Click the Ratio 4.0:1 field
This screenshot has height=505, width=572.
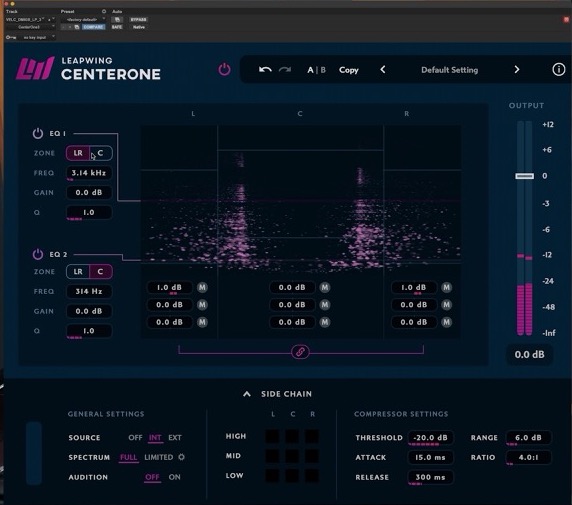528,457
